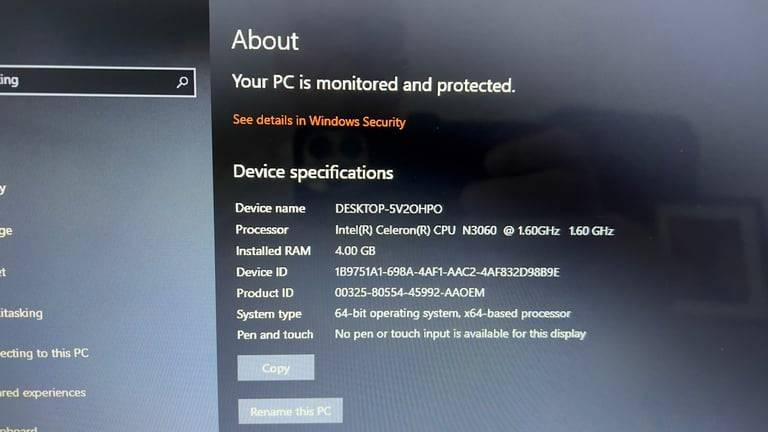Click the Copy button under device specifications
This screenshot has height=432, width=768.
click(x=276, y=367)
